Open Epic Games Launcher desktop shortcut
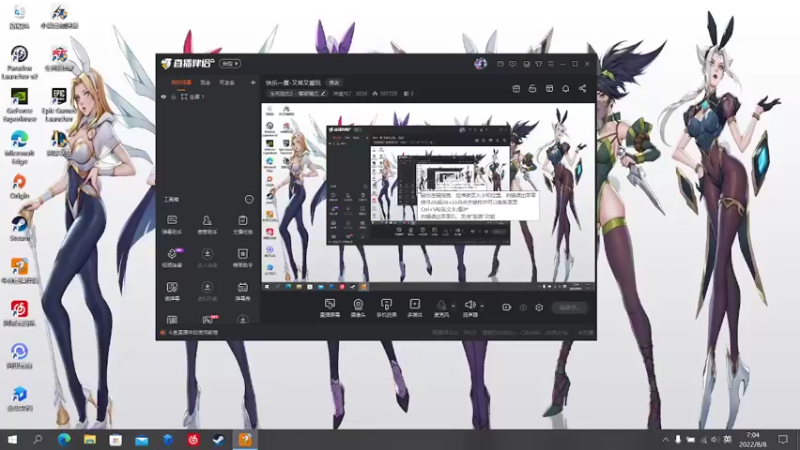The height and width of the screenshot is (450, 800). 59,105
